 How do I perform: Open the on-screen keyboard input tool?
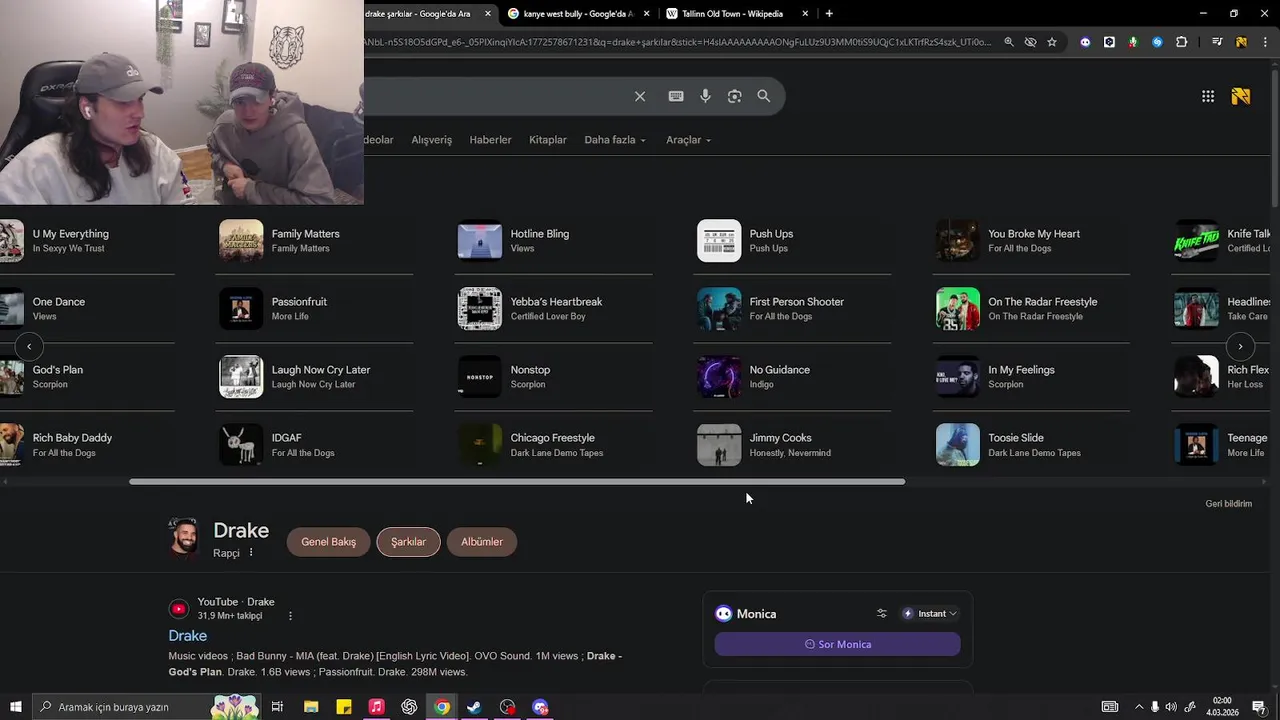[676, 96]
